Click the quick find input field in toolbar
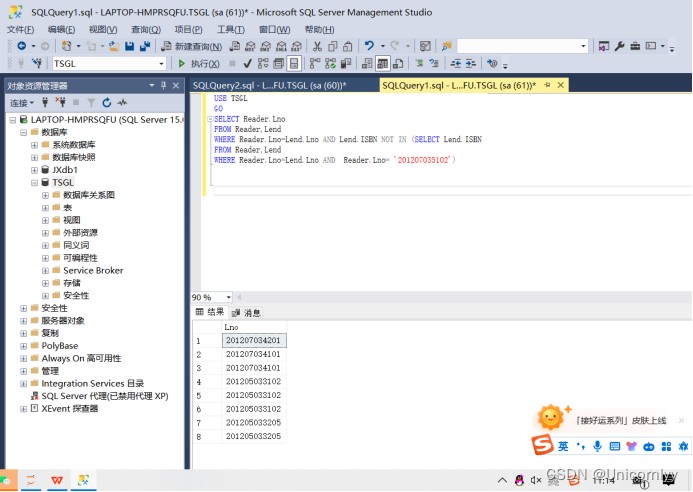The height and width of the screenshot is (492, 693). (x=518, y=46)
